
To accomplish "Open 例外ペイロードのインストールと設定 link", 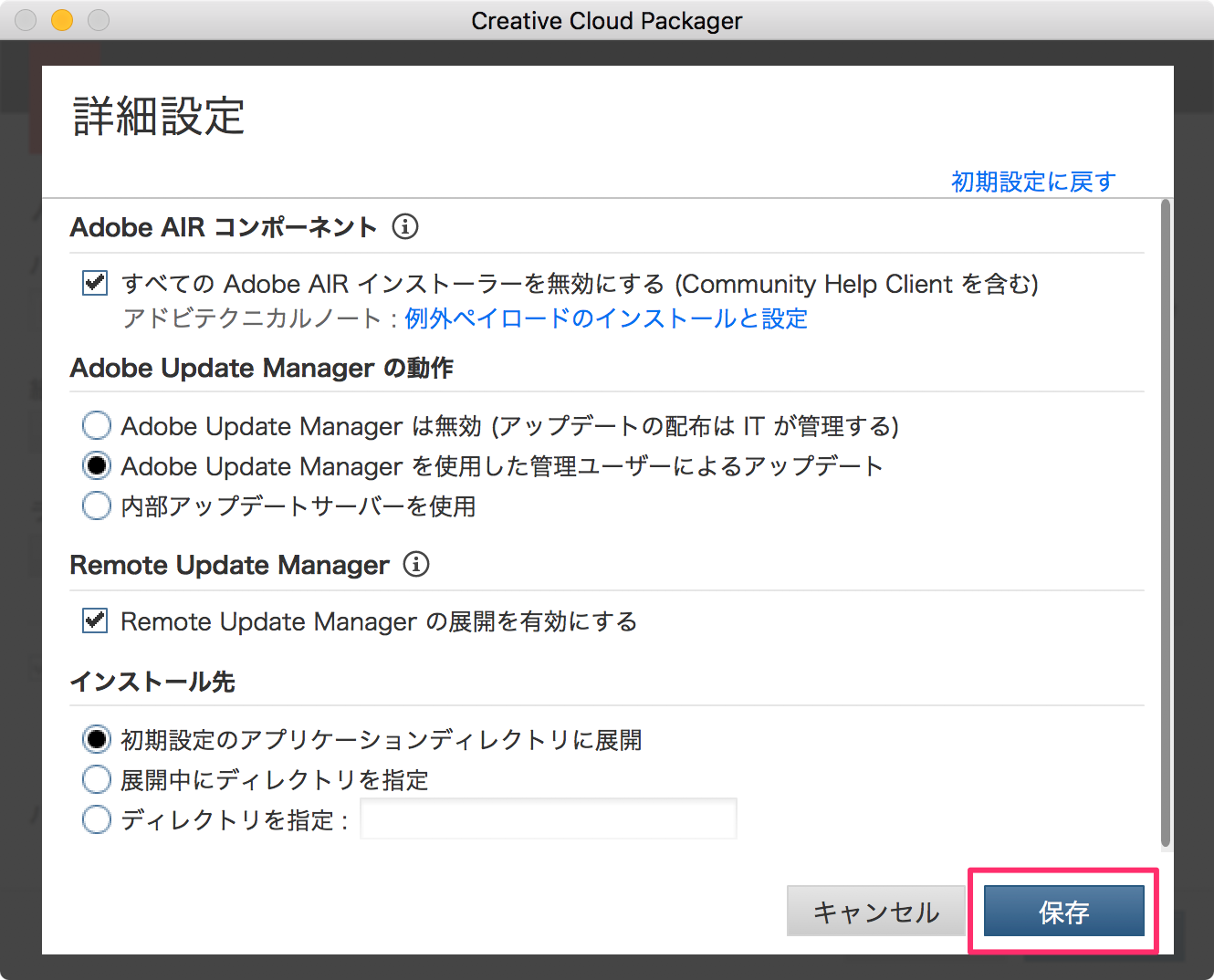I will (606, 318).
